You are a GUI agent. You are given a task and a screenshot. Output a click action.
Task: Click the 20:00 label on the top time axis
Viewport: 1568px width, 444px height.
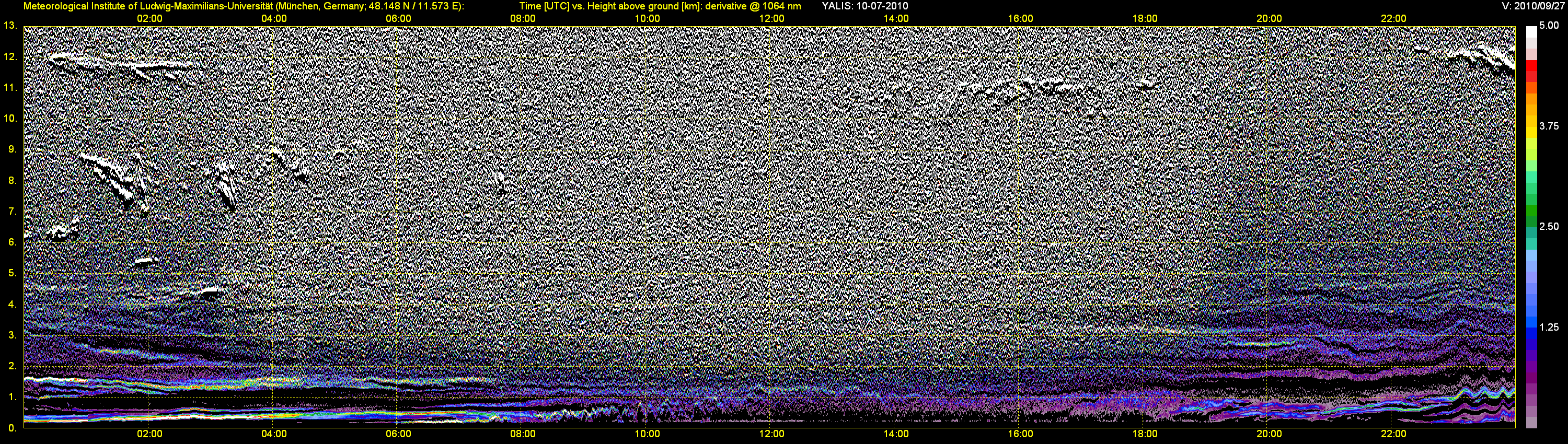click(1269, 19)
